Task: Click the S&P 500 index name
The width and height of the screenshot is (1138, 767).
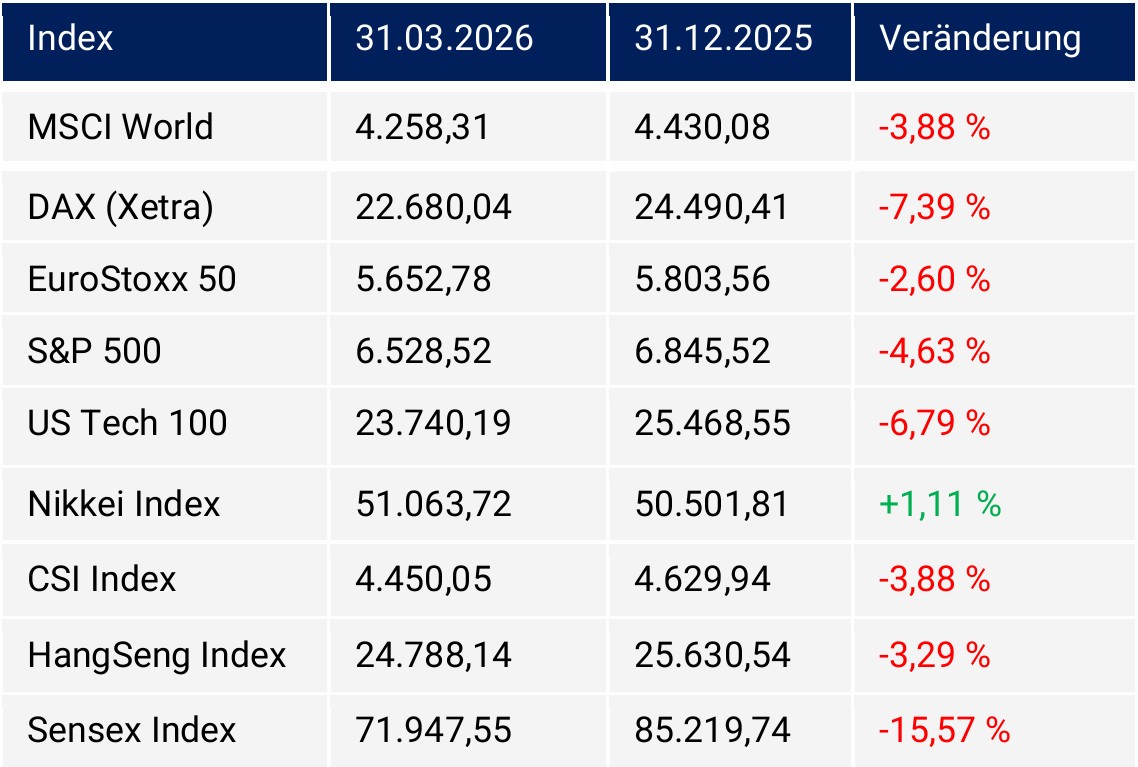Action: 94,351
